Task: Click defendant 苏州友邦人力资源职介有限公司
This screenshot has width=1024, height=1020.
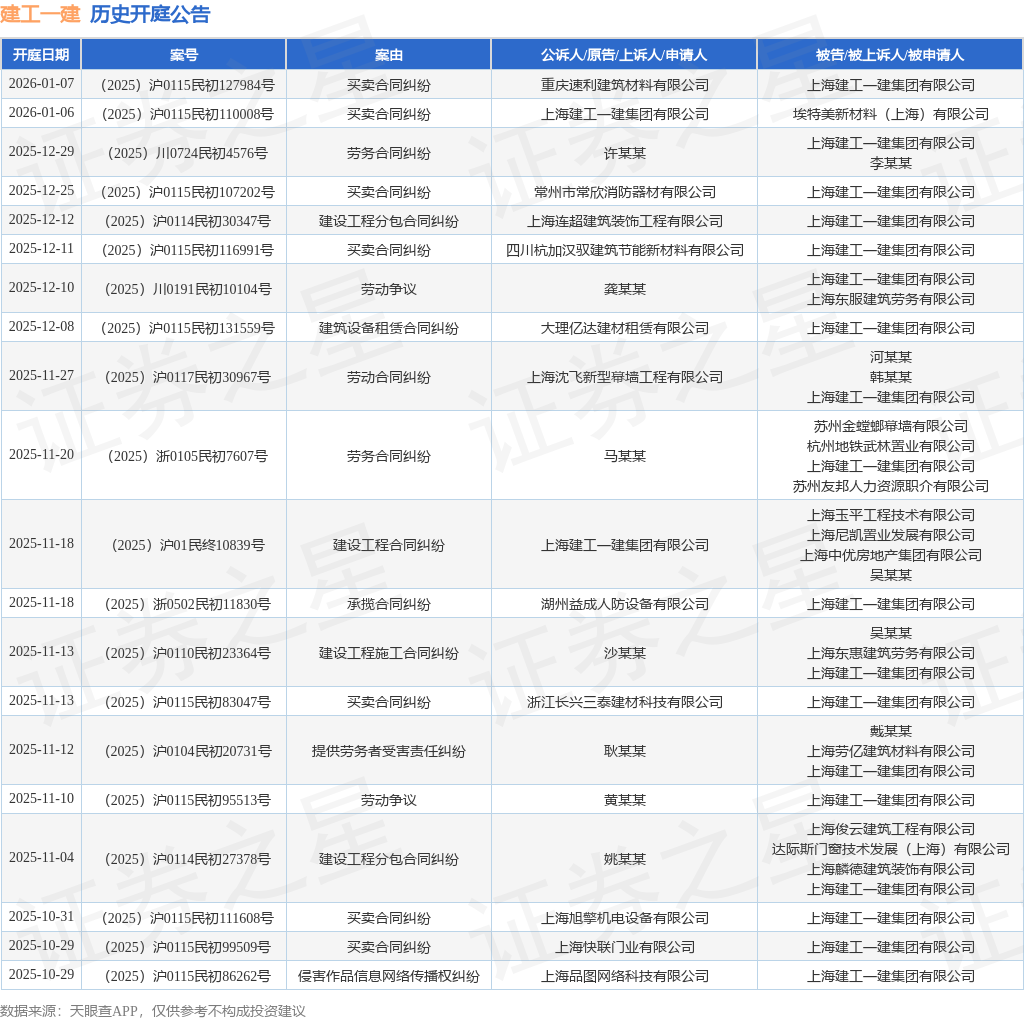Action: coord(890,486)
